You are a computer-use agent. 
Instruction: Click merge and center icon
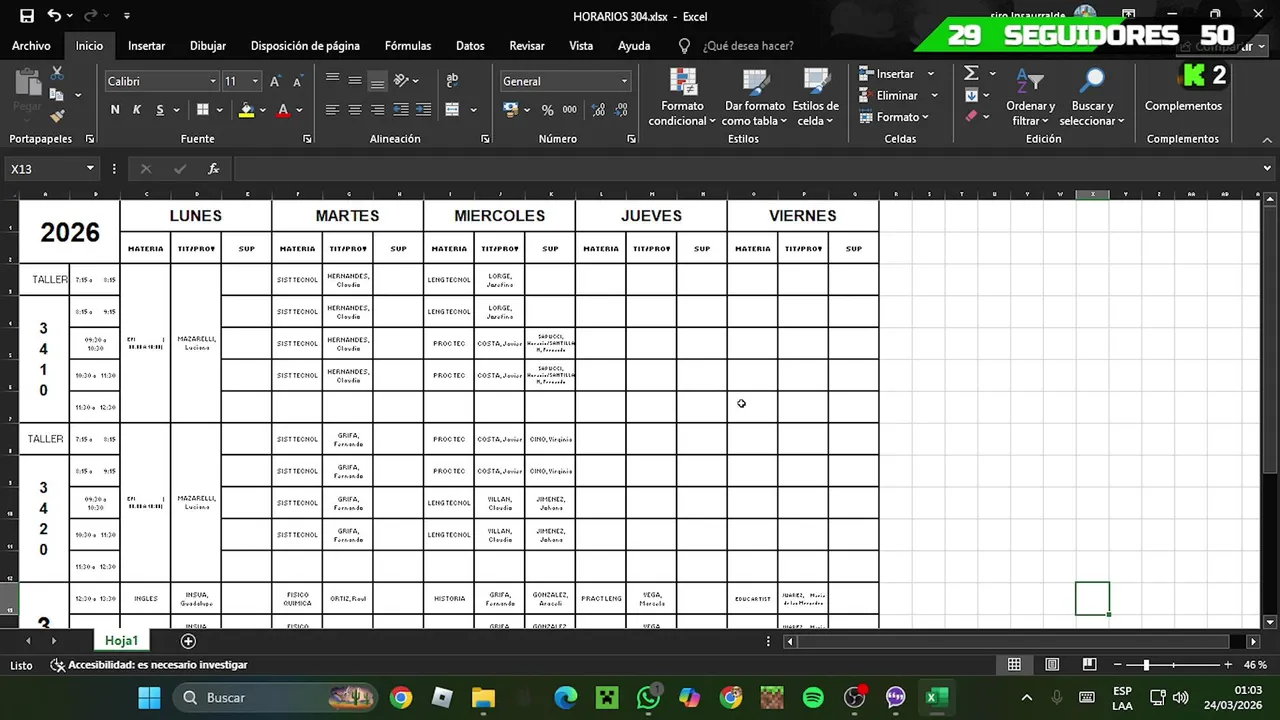(x=452, y=110)
